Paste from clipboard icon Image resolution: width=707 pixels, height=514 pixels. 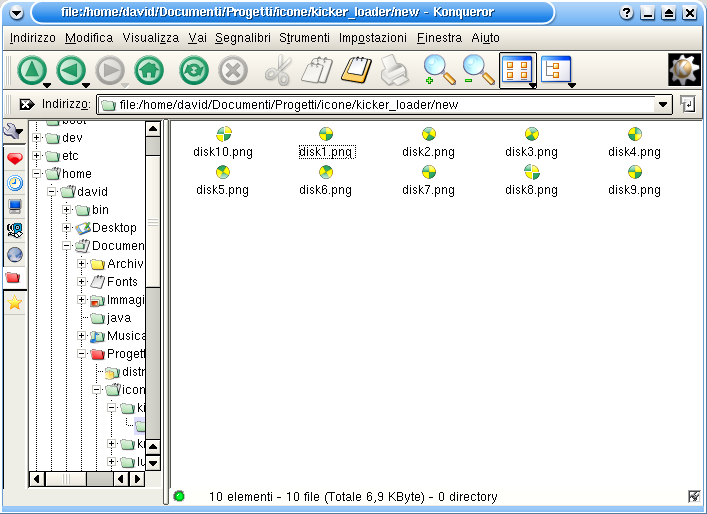pyautogui.click(x=356, y=70)
